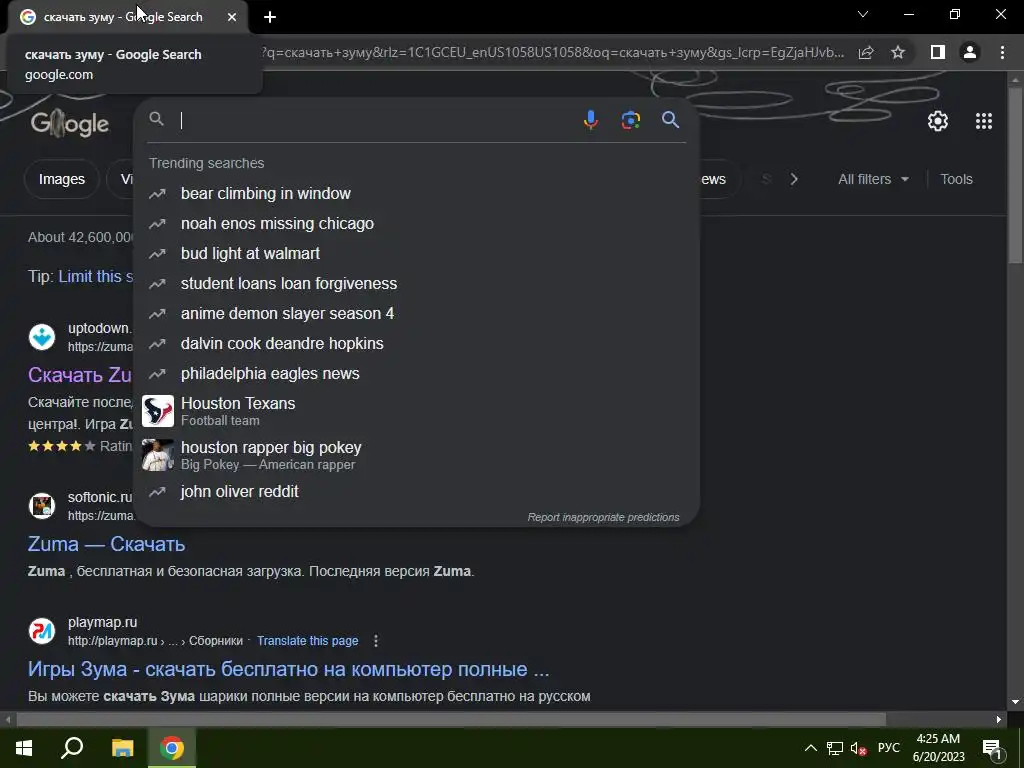Open a new tab with plus button

(270, 17)
